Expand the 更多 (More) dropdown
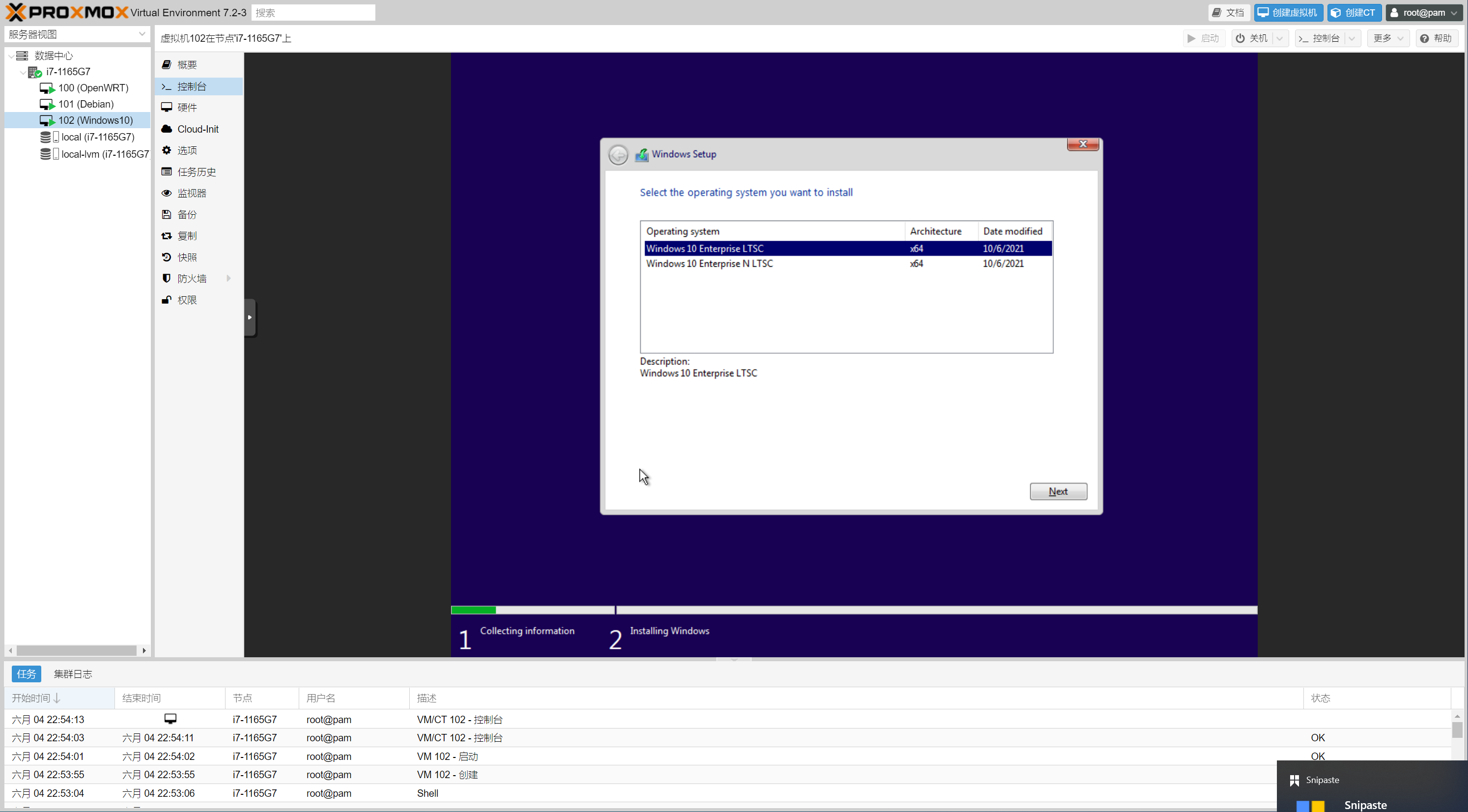 tap(1387, 38)
